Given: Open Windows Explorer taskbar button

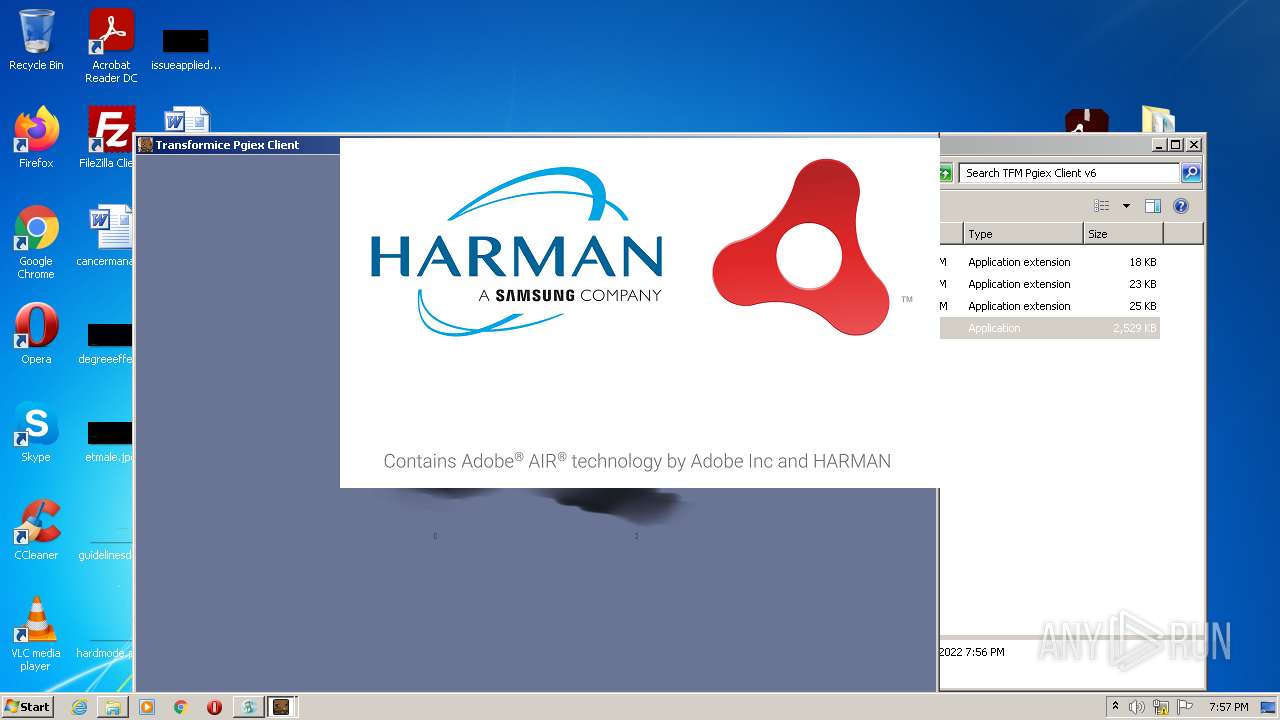Looking at the screenshot, I should coord(113,707).
